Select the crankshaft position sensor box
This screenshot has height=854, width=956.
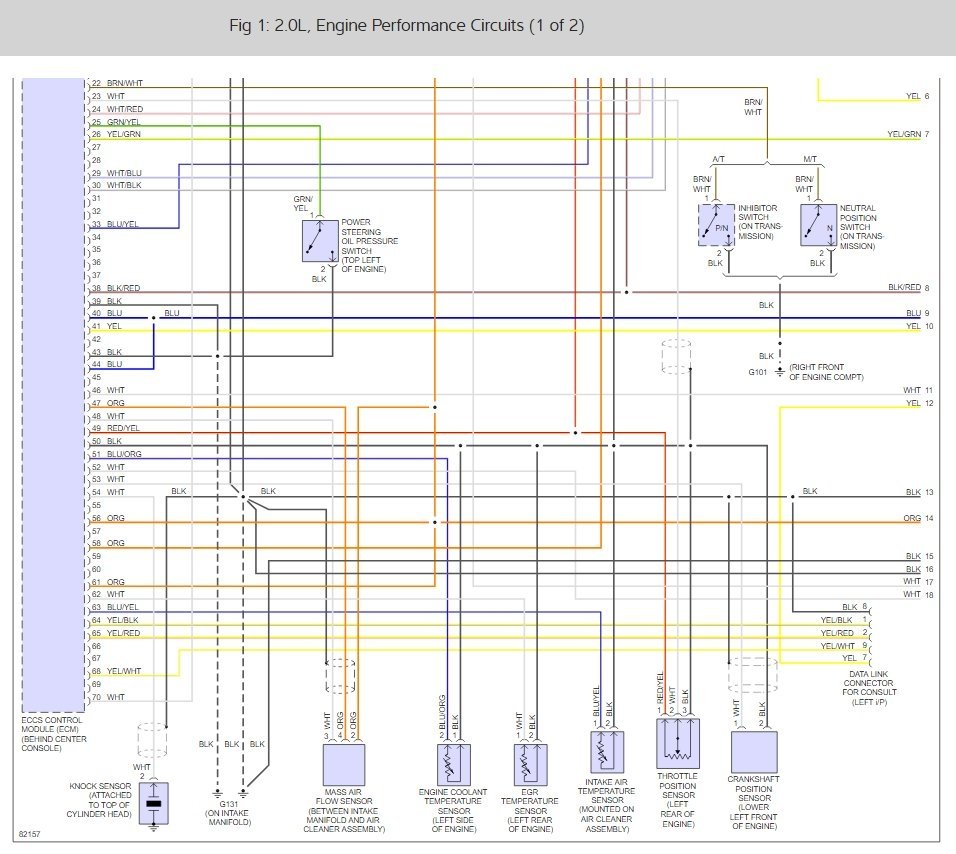(754, 752)
